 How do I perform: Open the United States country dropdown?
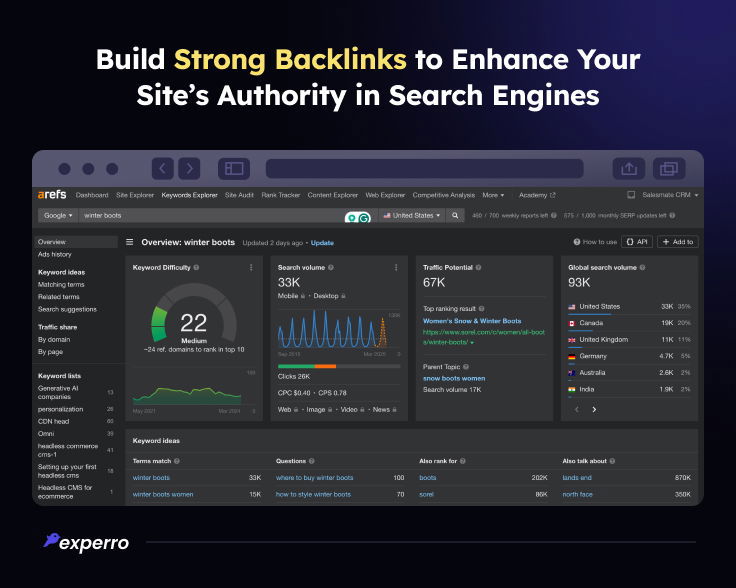[x=412, y=215]
